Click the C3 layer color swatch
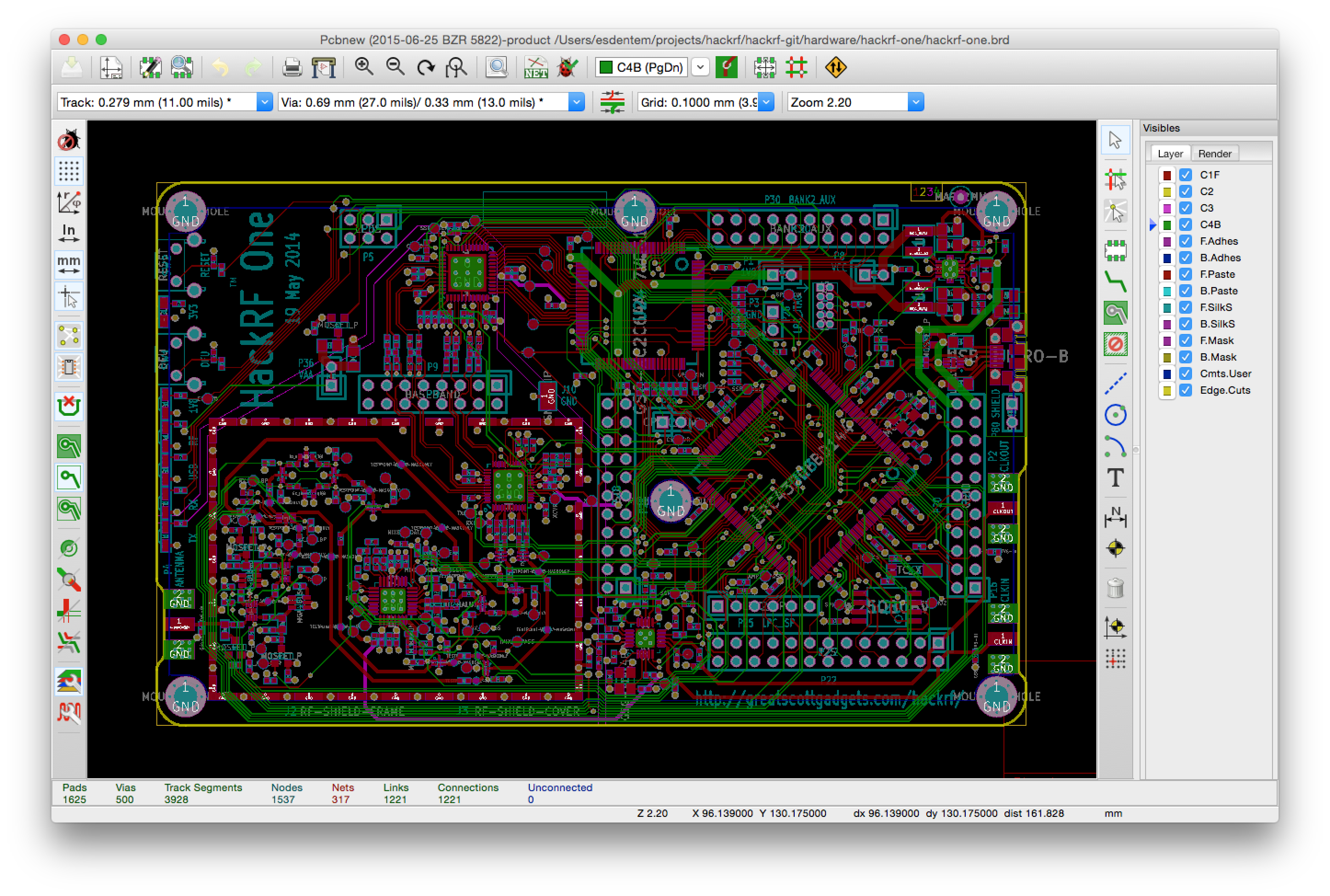The height and width of the screenshot is (896, 1330). [x=1167, y=208]
